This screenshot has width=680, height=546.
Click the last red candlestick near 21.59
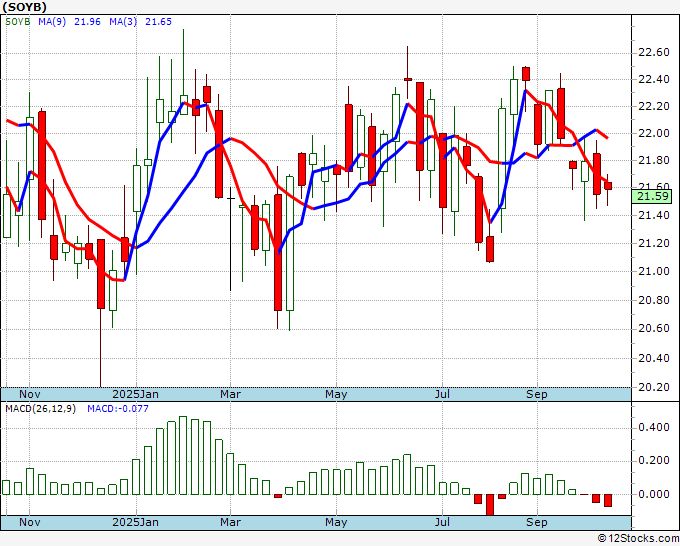(608, 185)
